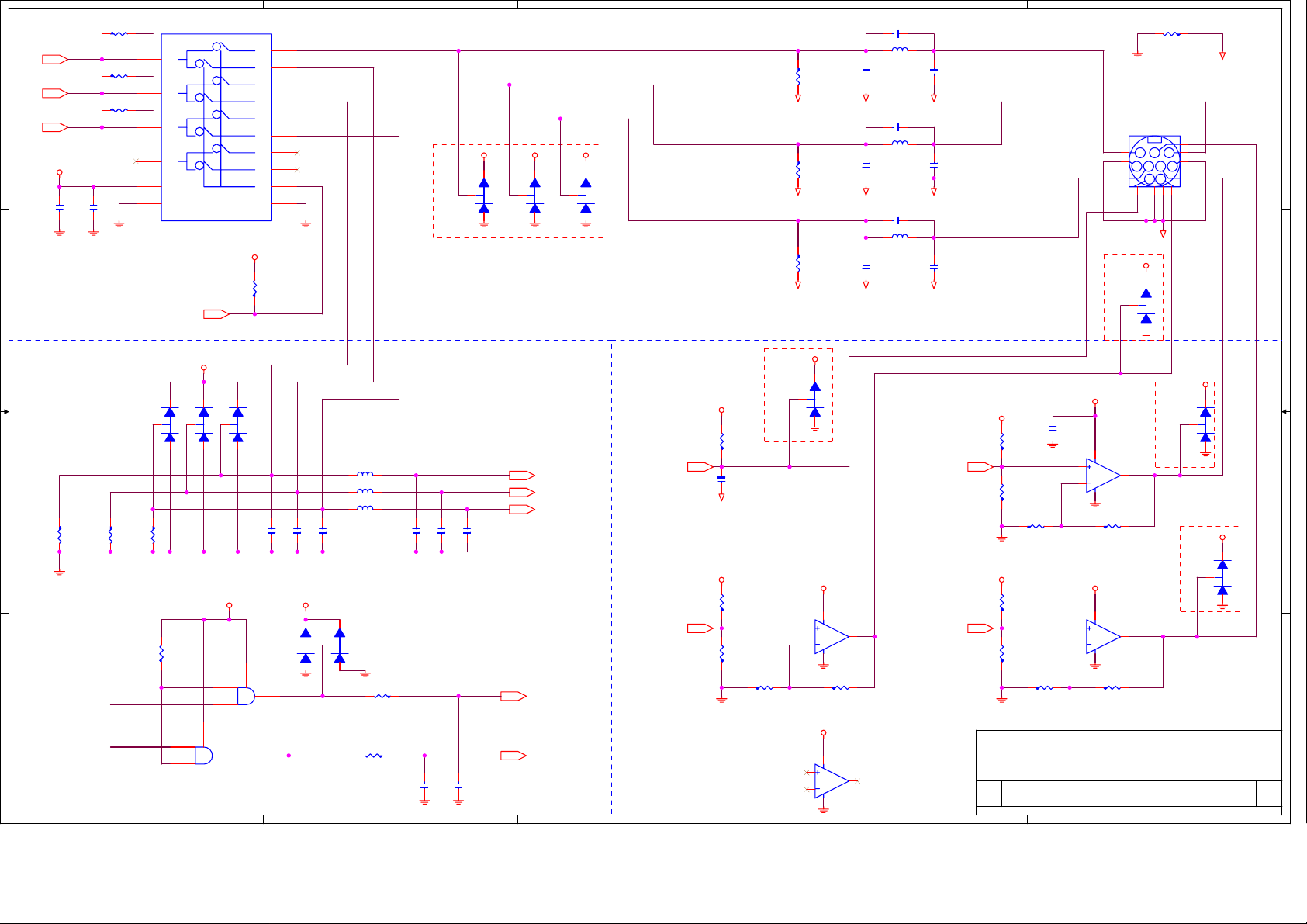Viewport: 1307px width, 924px height.
Task: Select resistor in the isolated top-right ground link
Action: click(x=1172, y=34)
